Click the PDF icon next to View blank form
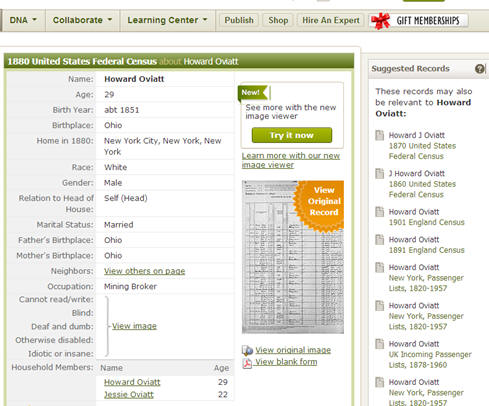The width and height of the screenshot is (489, 406). click(x=247, y=363)
